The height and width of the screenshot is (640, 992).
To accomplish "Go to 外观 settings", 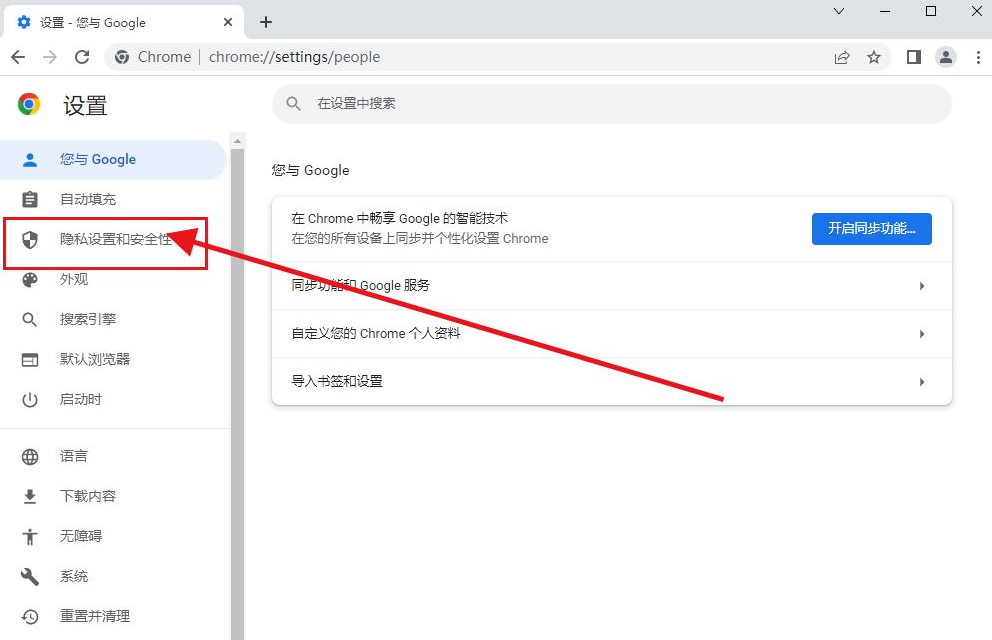I will click(114, 280).
